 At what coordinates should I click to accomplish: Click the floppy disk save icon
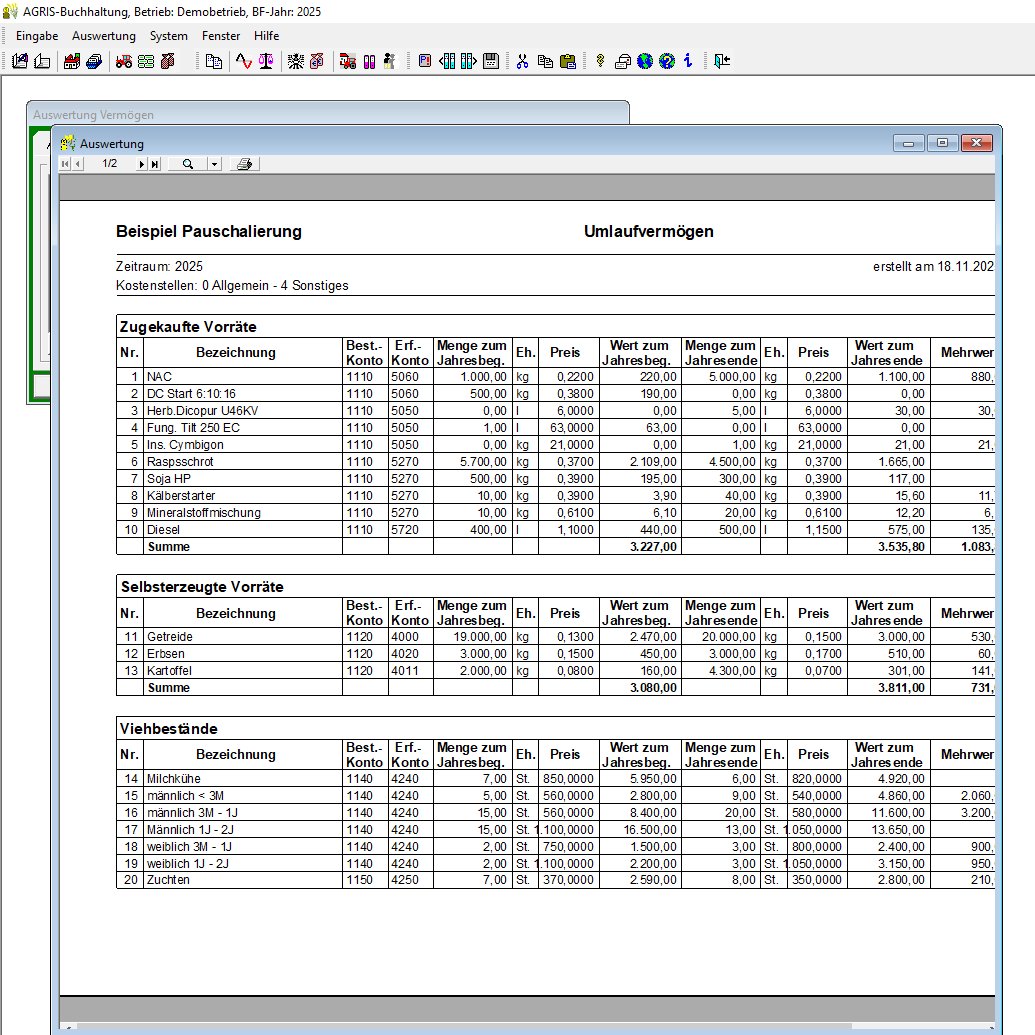tap(490, 61)
